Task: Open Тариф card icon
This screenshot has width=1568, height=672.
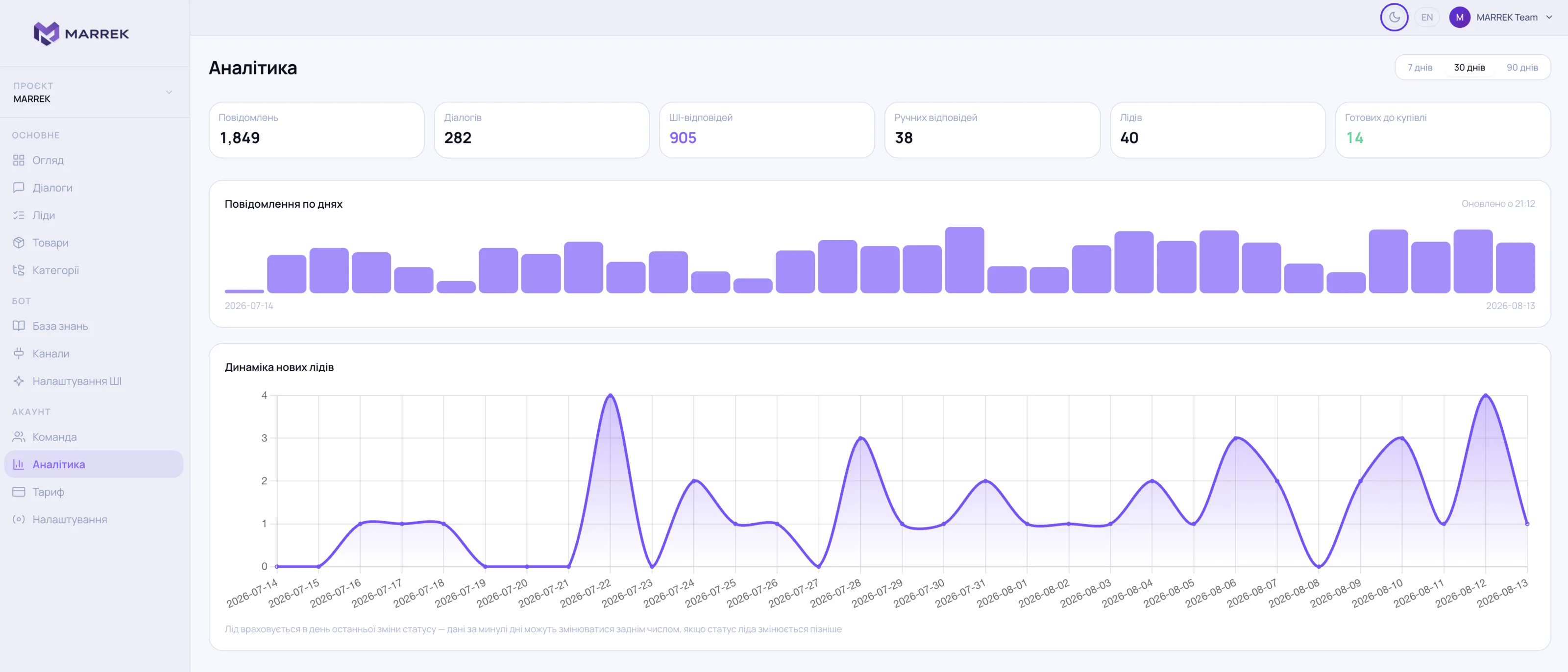Action: pos(19,491)
